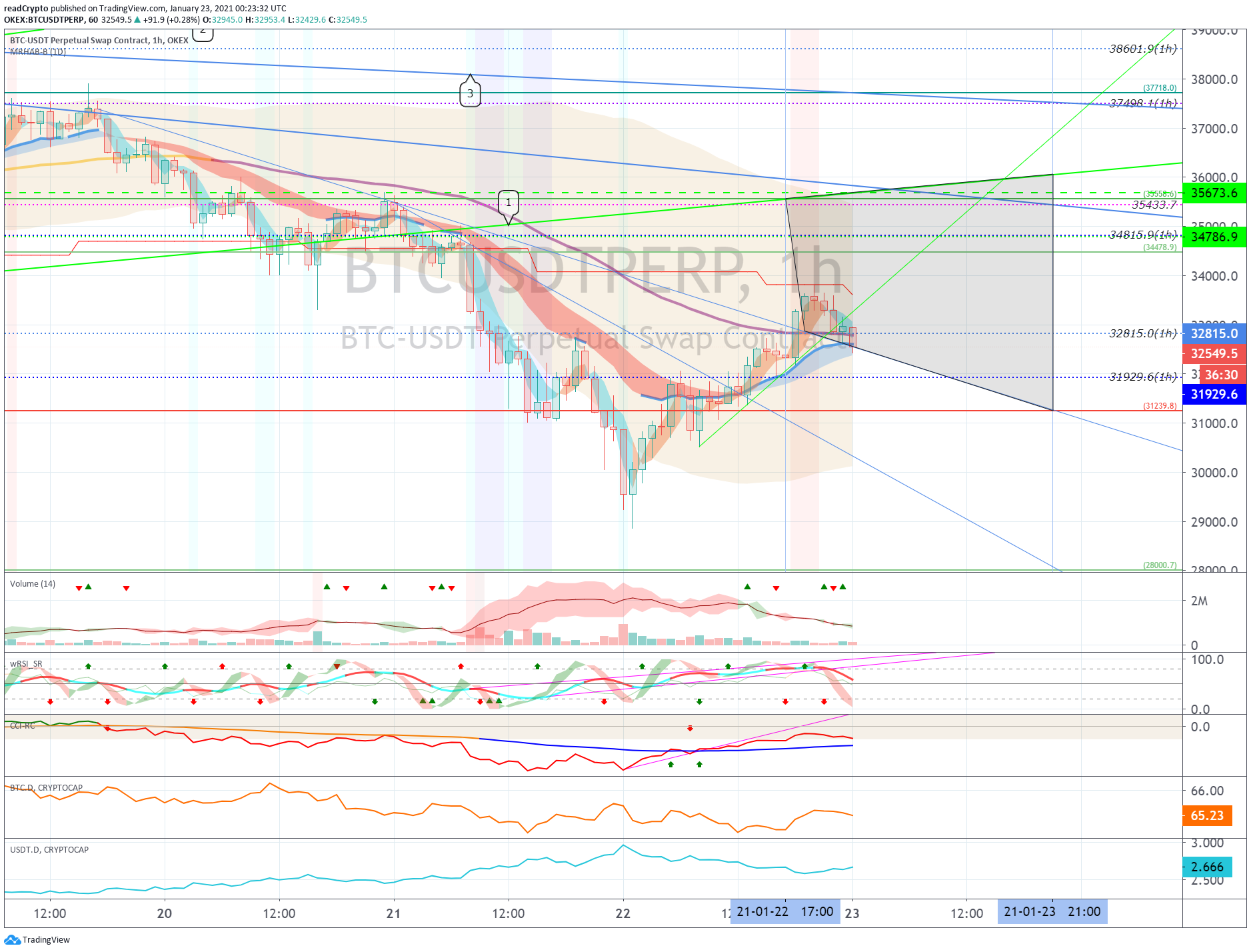Click the 34815.9(1h) level label
1251x952 pixels.
click(1143, 235)
